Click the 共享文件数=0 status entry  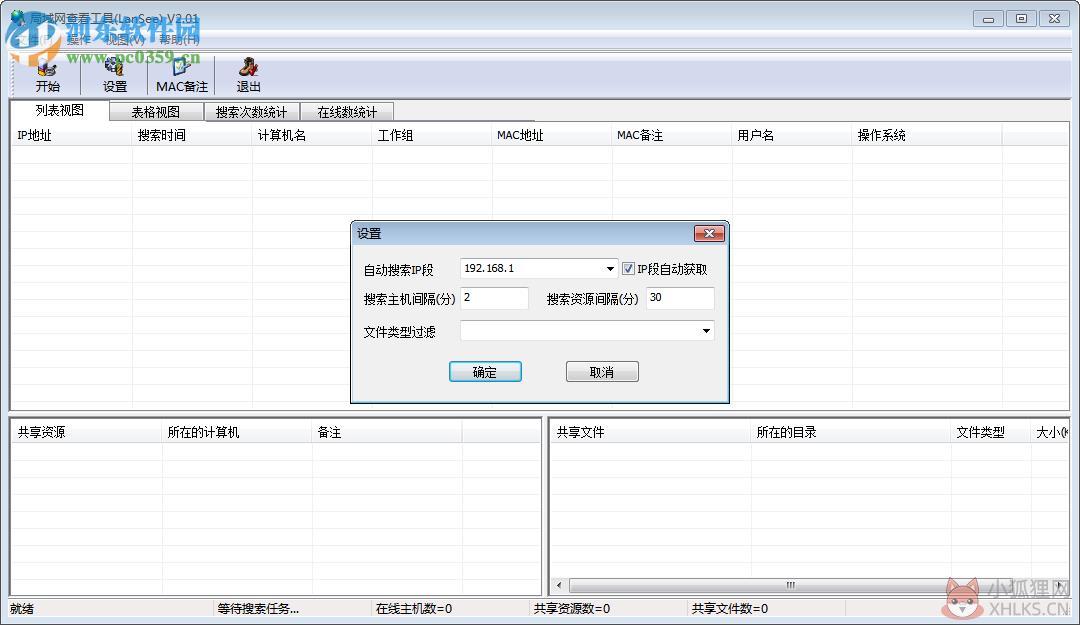[x=729, y=609]
